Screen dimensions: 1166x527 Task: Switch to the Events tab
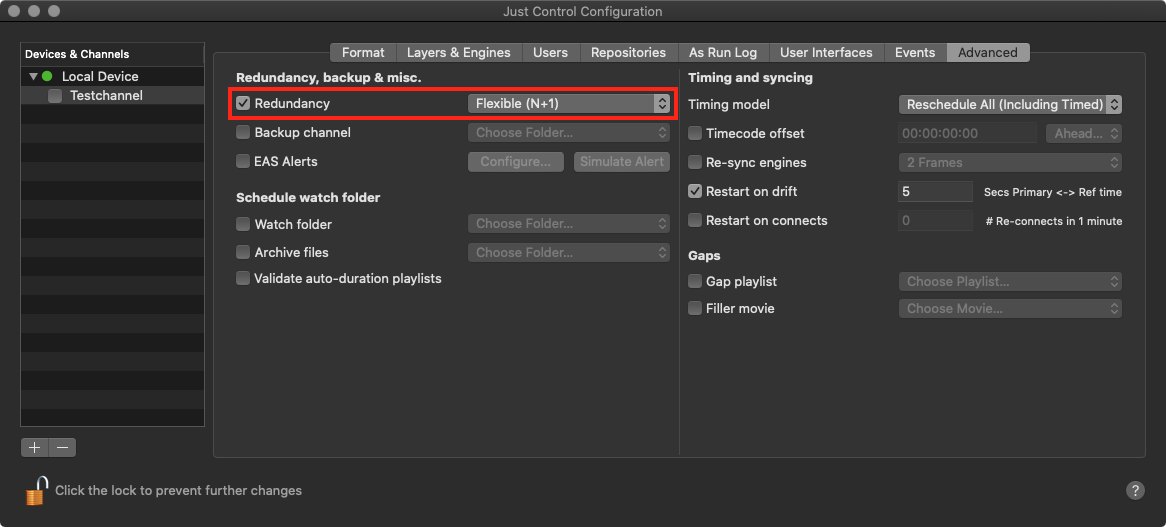[x=915, y=53]
